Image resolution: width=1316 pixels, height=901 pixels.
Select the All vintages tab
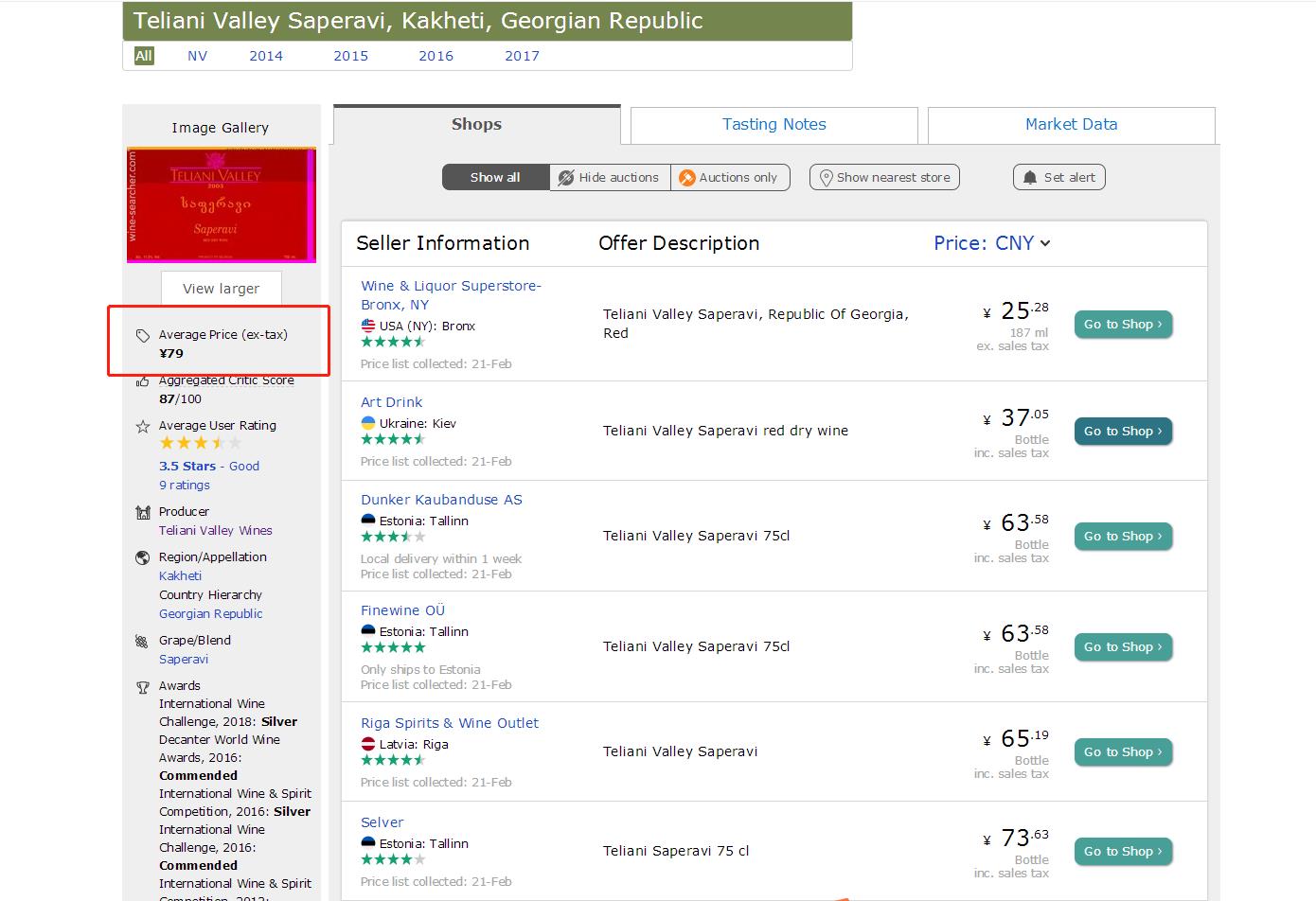click(144, 56)
